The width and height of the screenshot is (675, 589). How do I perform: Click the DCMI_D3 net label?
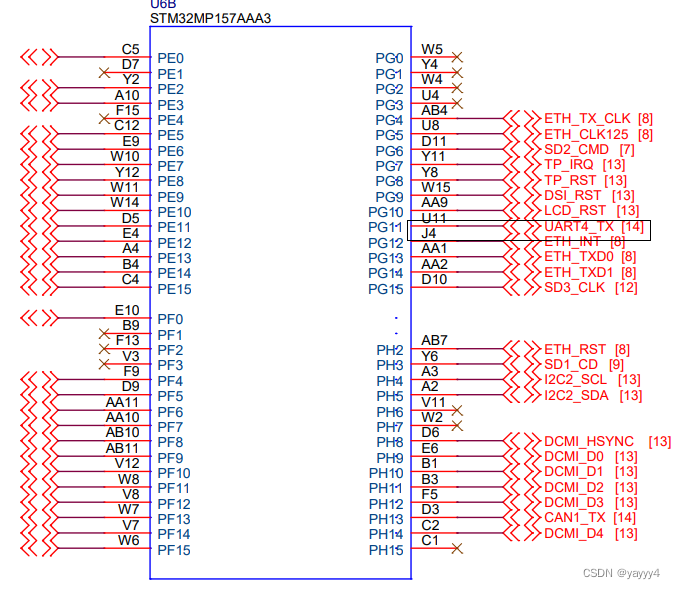tap(574, 502)
